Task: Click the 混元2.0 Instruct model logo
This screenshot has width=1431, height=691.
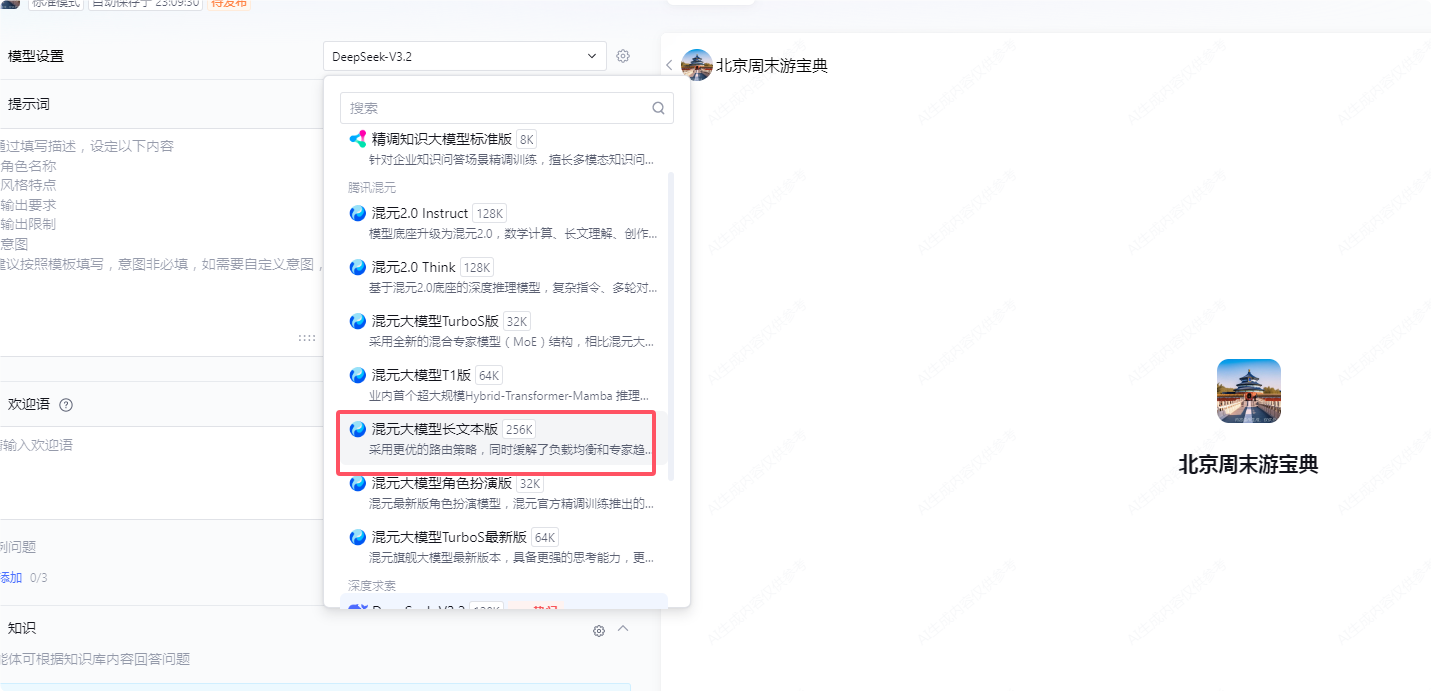Action: (x=357, y=213)
